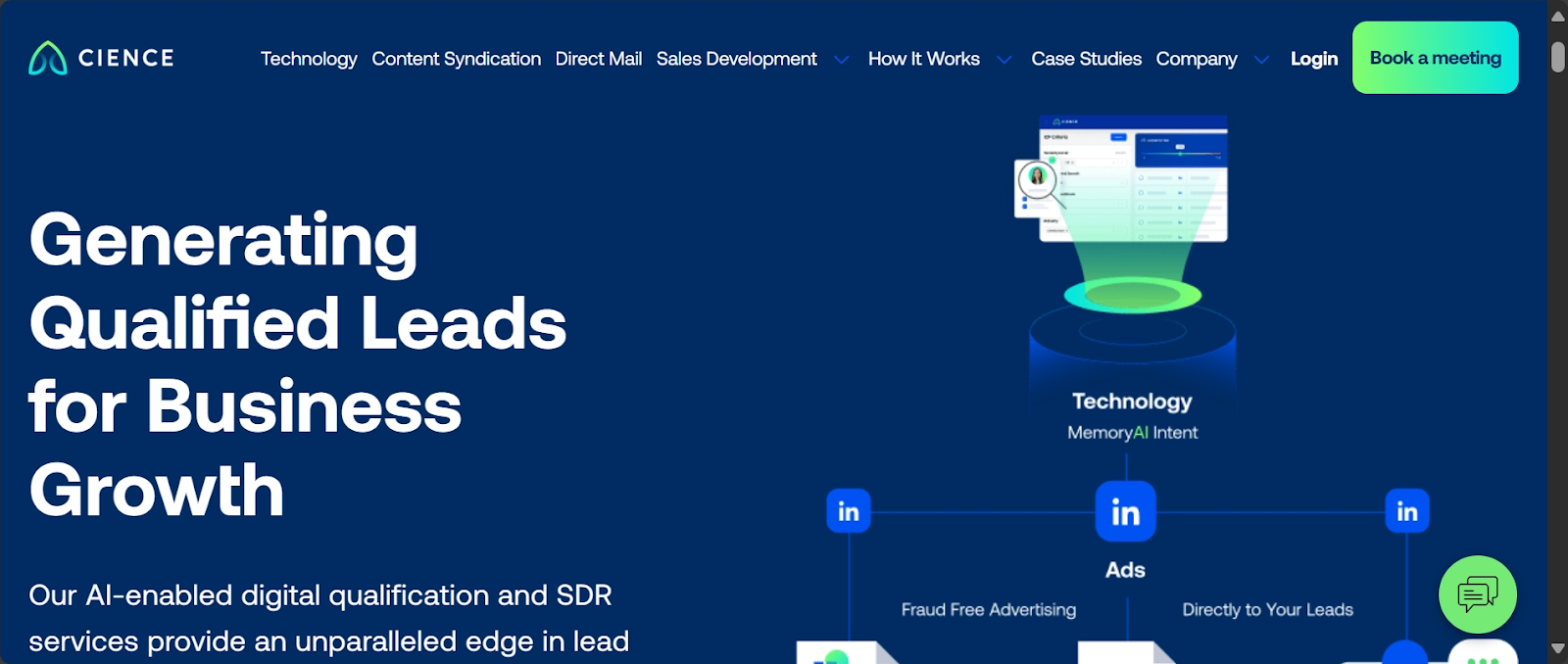
Task: Open the Direct Mail menu item
Action: tap(599, 59)
